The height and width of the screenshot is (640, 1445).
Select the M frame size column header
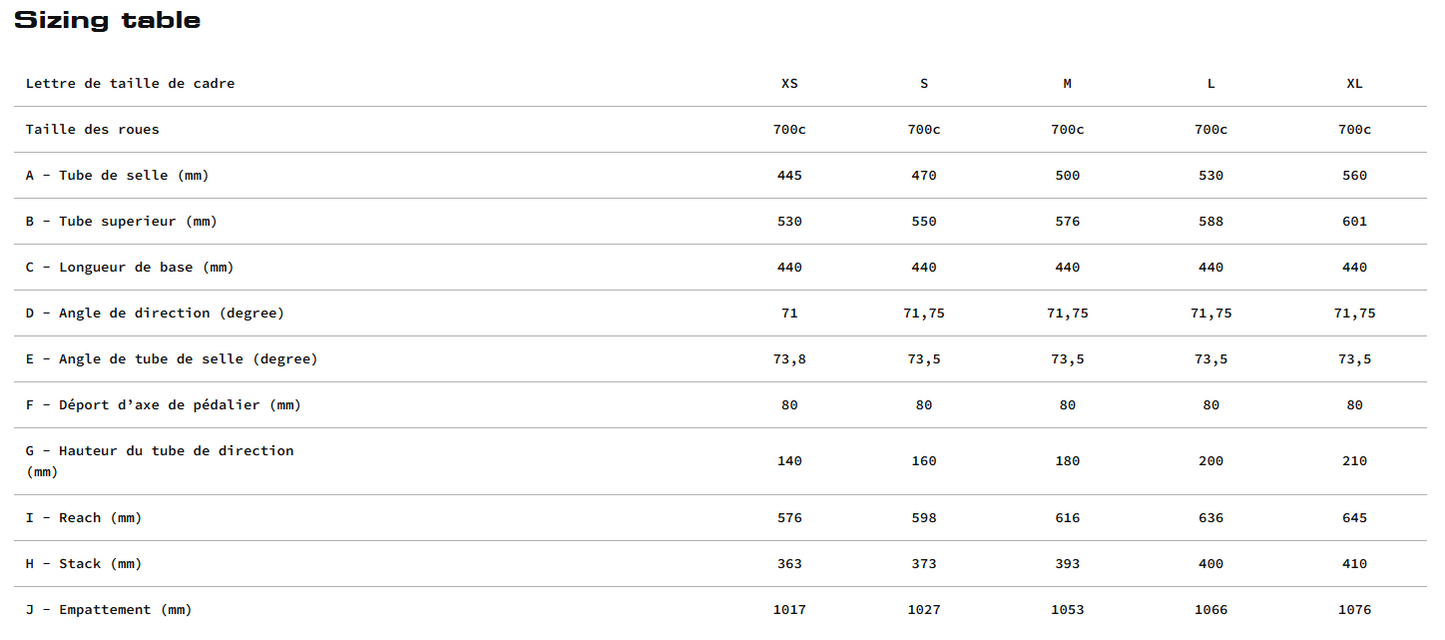(x=1067, y=84)
